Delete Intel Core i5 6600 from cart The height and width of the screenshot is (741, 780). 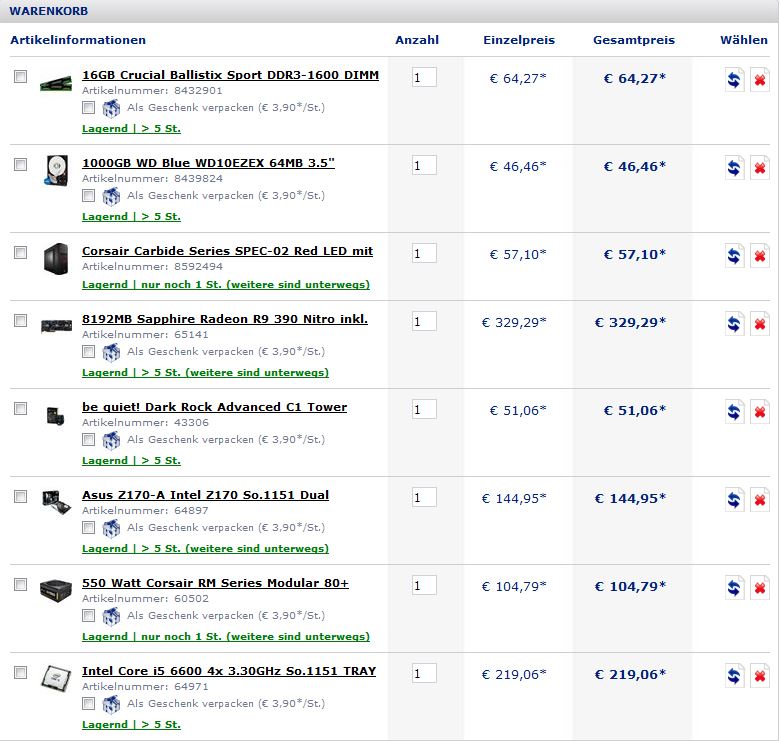click(760, 676)
